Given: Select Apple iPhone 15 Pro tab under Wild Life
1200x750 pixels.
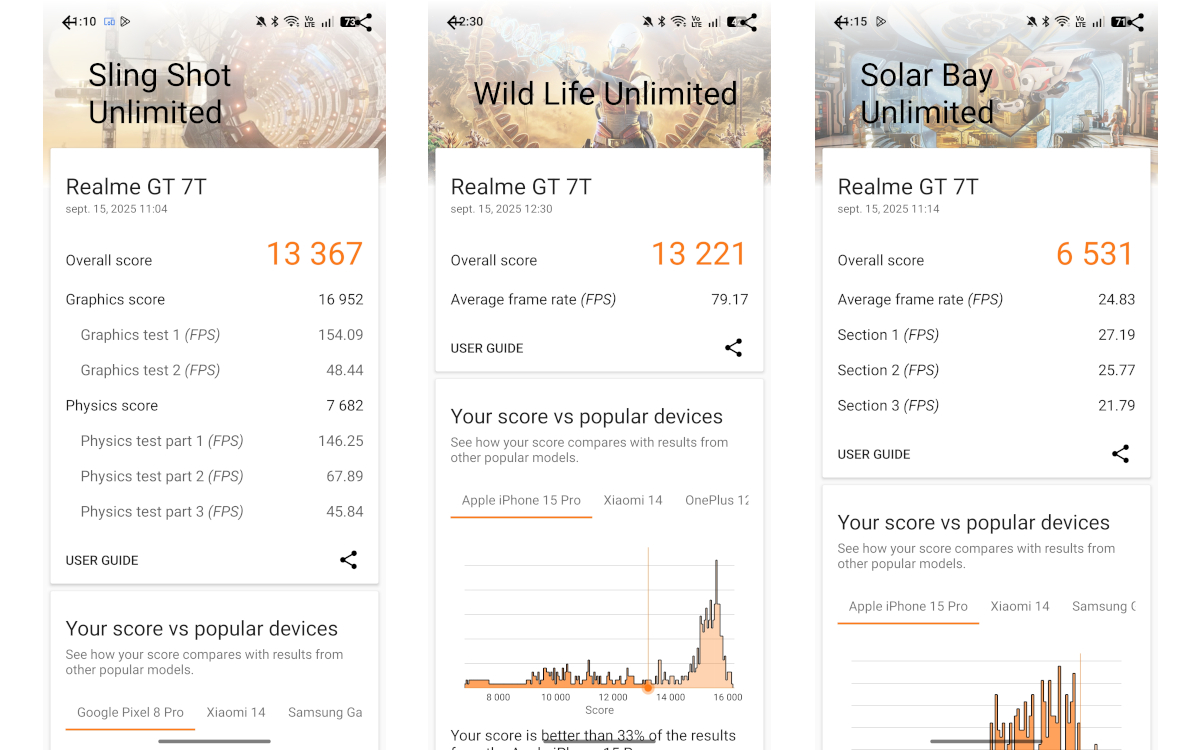Looking at the screenshot, I should pos(521,500).
